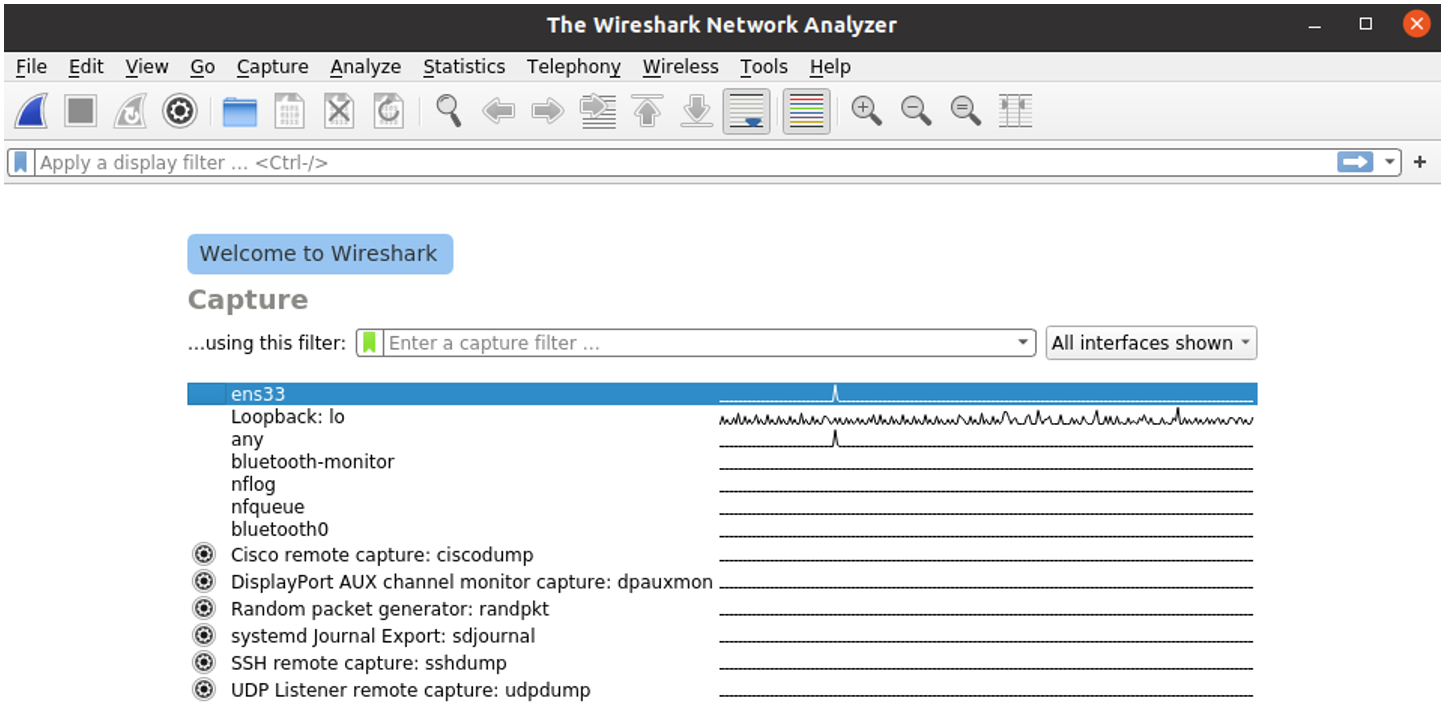Open the View menu
Screen dimensions: 1442x715
[147, 67]
